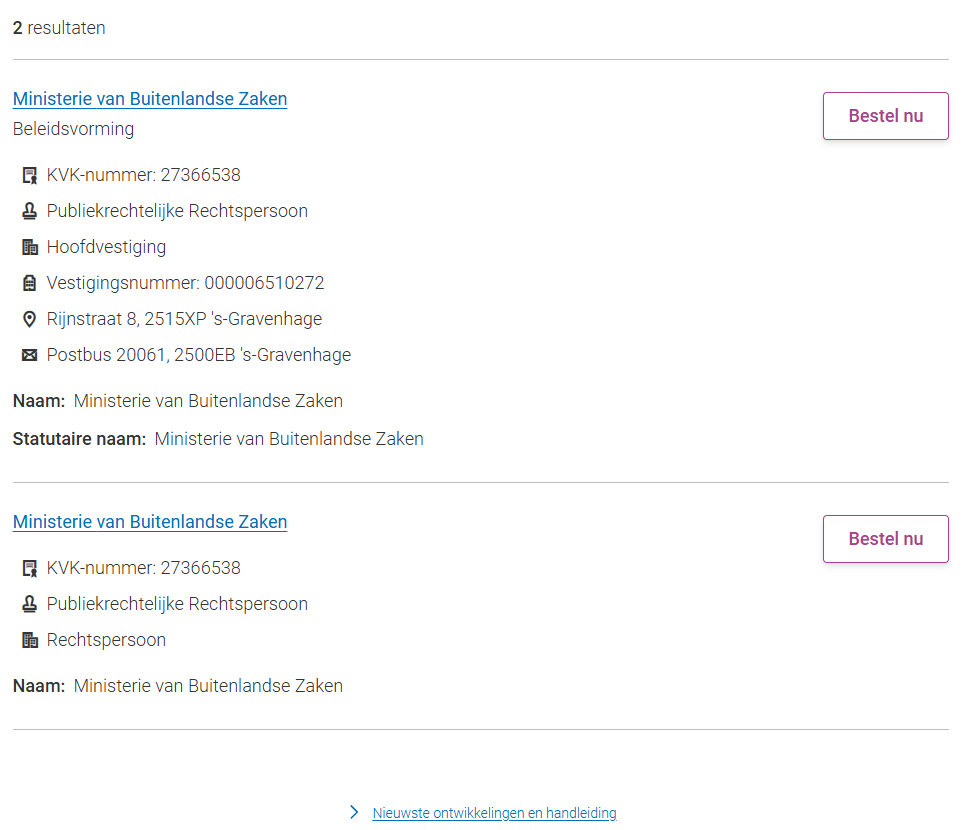Viewport: 976px width, 830px height.
Task: Click KVK-nummer certificate icon in first result
Action: tap(30, 176)
